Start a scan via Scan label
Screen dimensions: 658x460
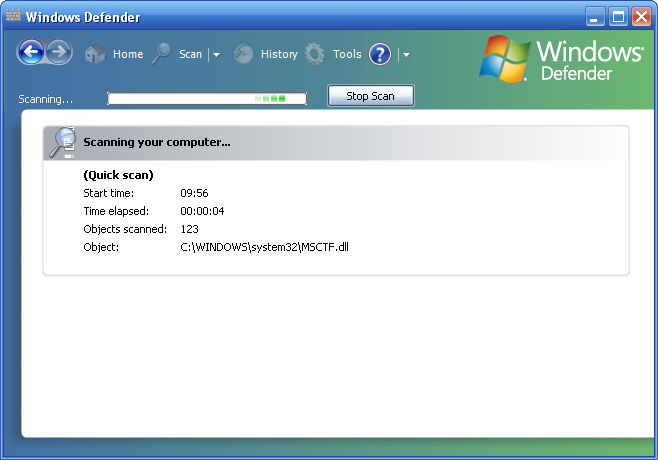point(191,54)
